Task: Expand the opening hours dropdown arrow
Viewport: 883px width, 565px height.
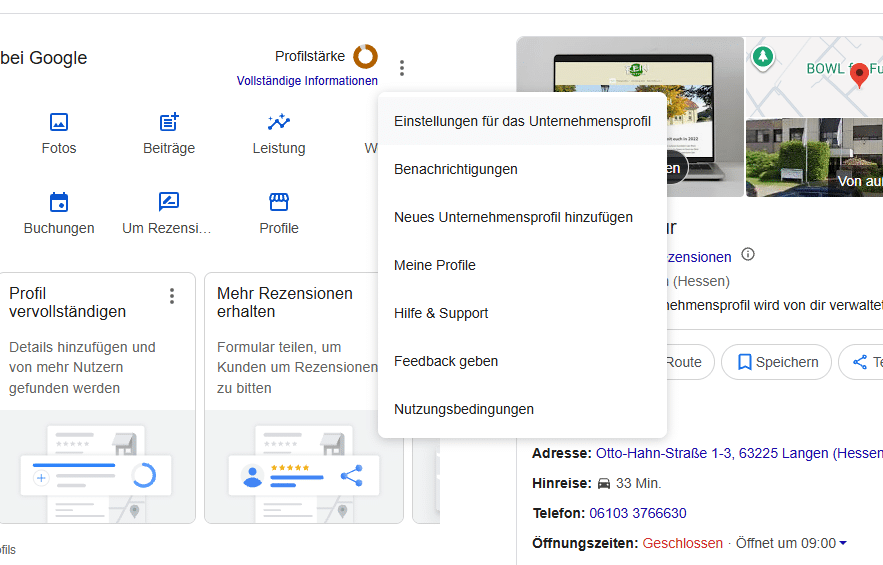Action: click(843, 543)
